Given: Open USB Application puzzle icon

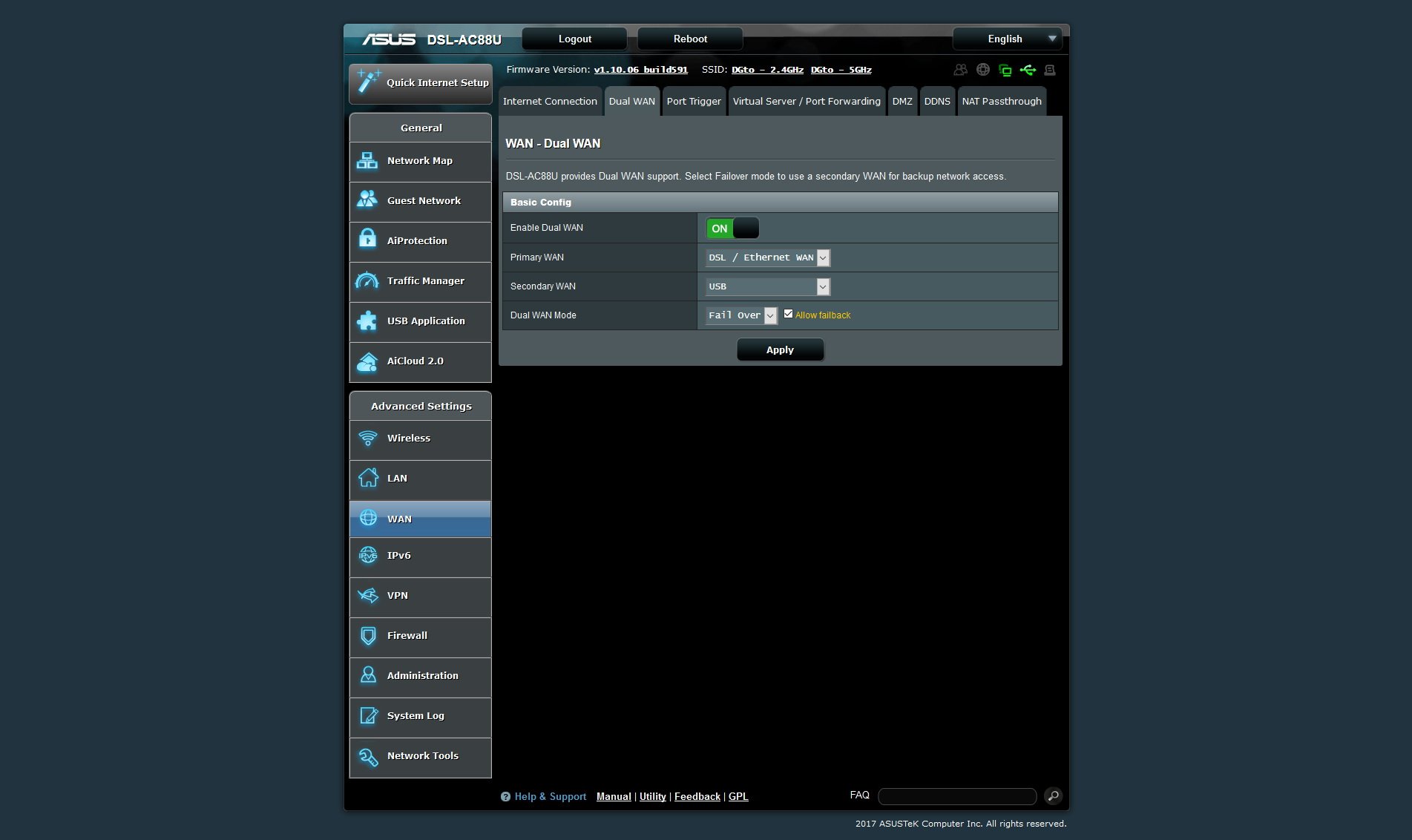Looking at the screenshot, I should [367, 321].
